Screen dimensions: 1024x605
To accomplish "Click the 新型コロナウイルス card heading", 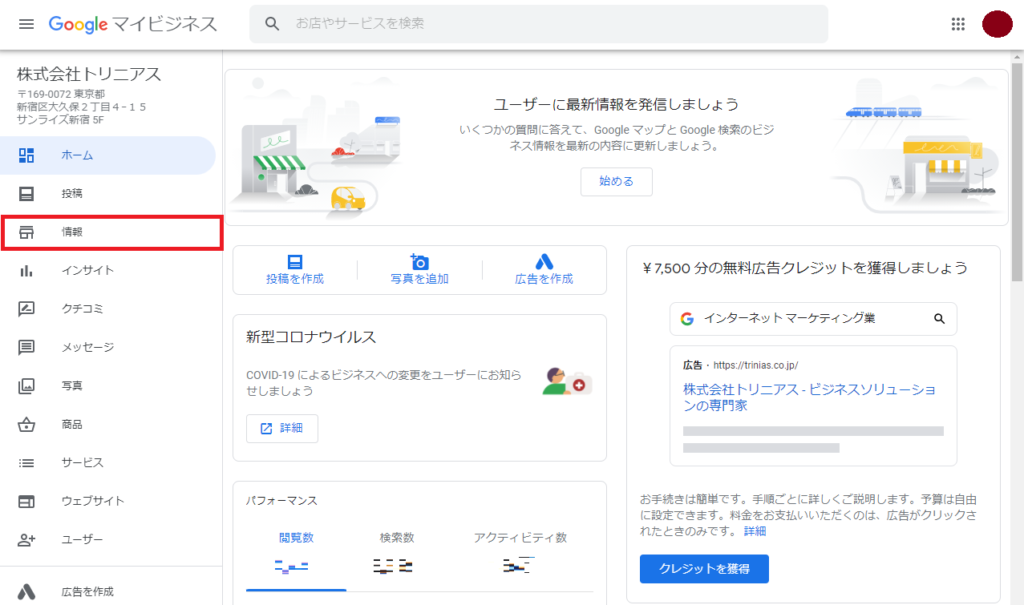I will click(311, 337).
